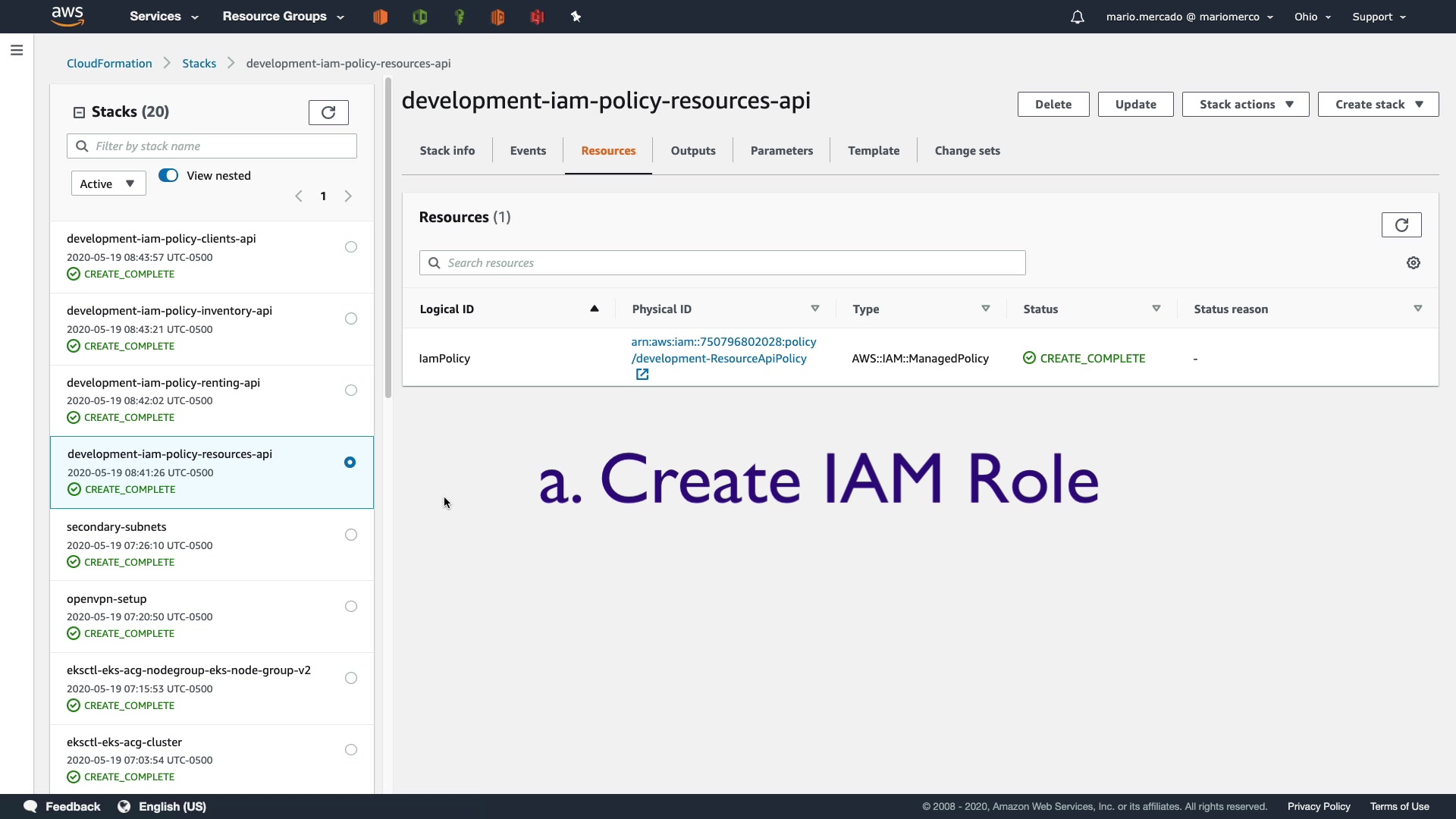
Task: Open resources table settings gear
Action: point(1413,263)
